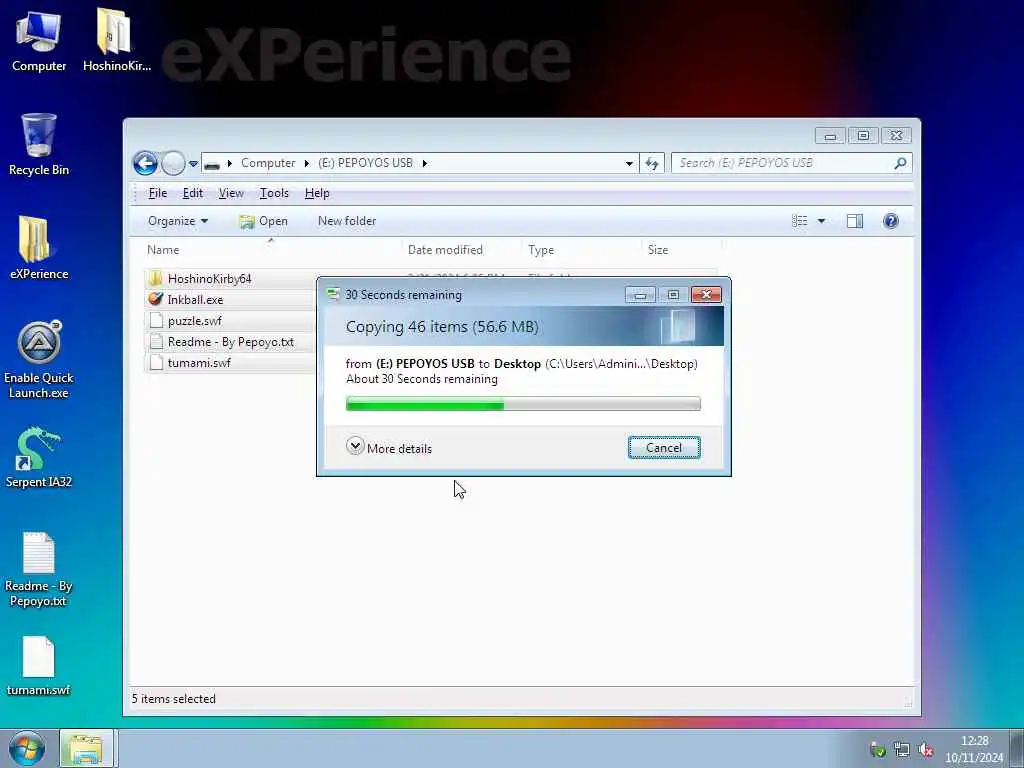Minimize the copy progress dialog
1024x768 pixels.
(x=640, y=295)
